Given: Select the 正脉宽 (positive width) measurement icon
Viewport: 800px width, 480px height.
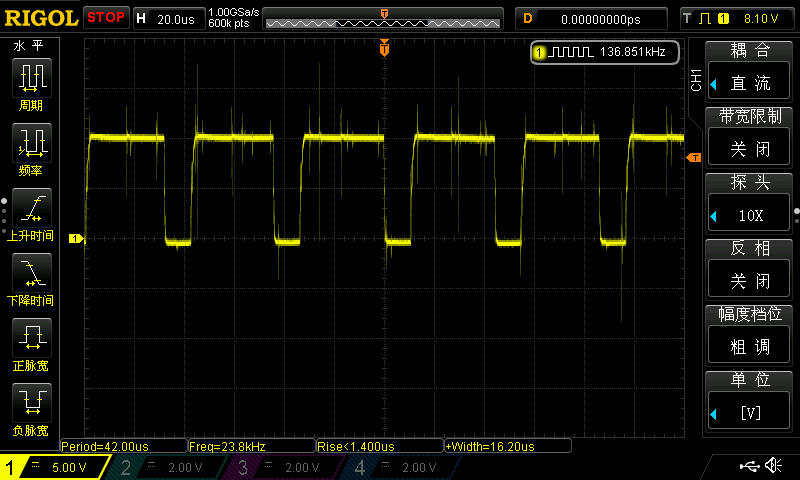Looking at the screenshot, I should click(32, 338).
